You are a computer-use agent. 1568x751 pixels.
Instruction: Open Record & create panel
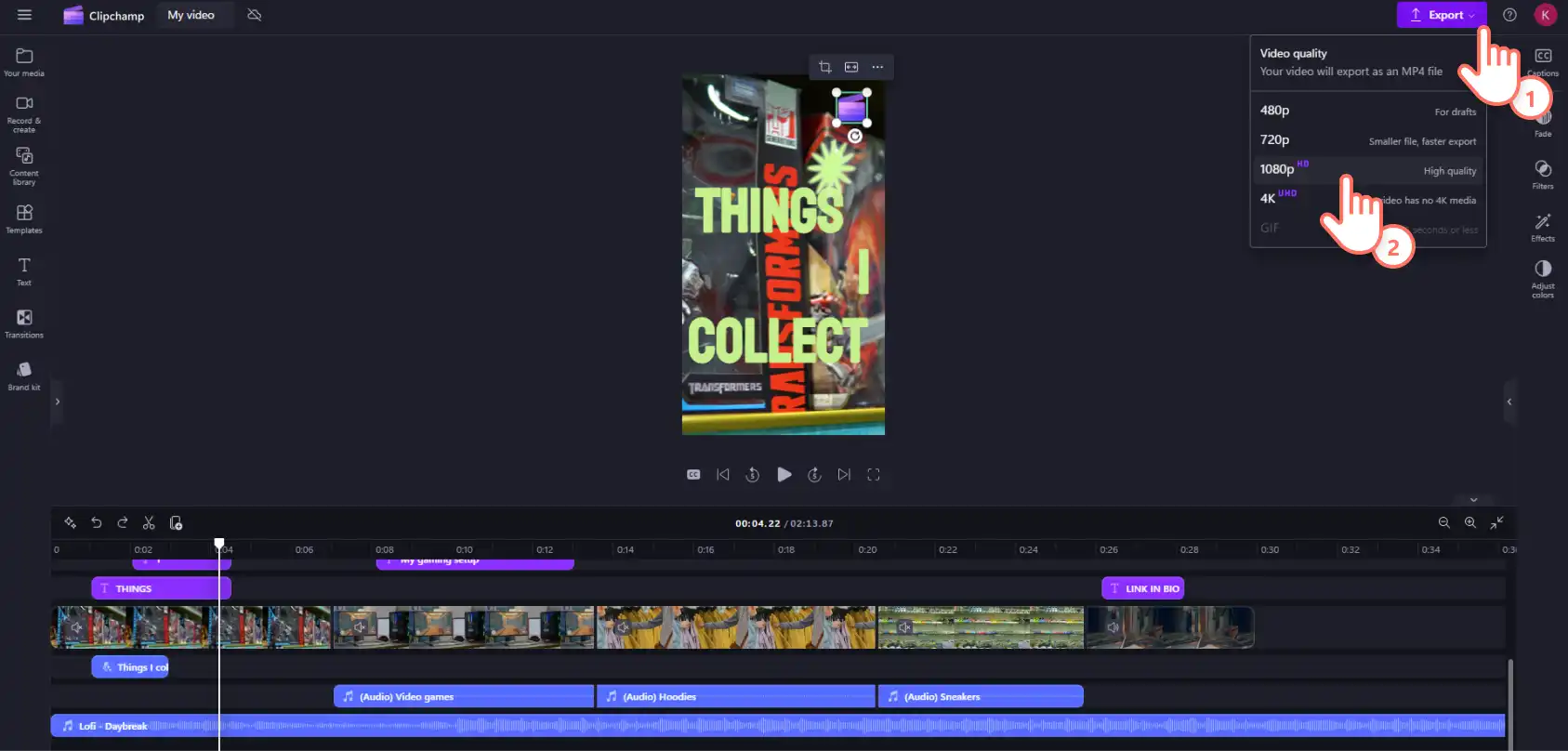(x=24, y=113)
